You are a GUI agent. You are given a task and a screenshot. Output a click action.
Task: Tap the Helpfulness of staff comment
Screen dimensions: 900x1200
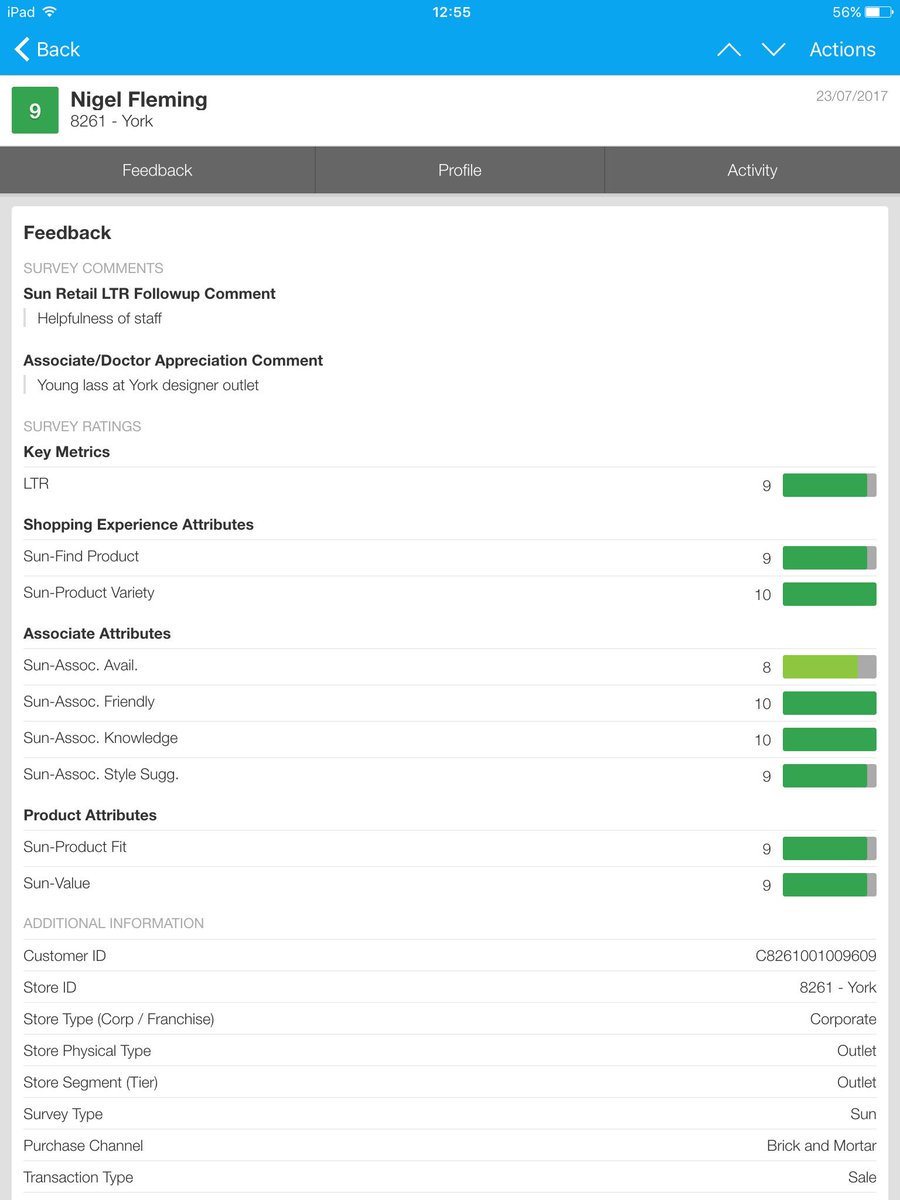(x=99, y=318)
